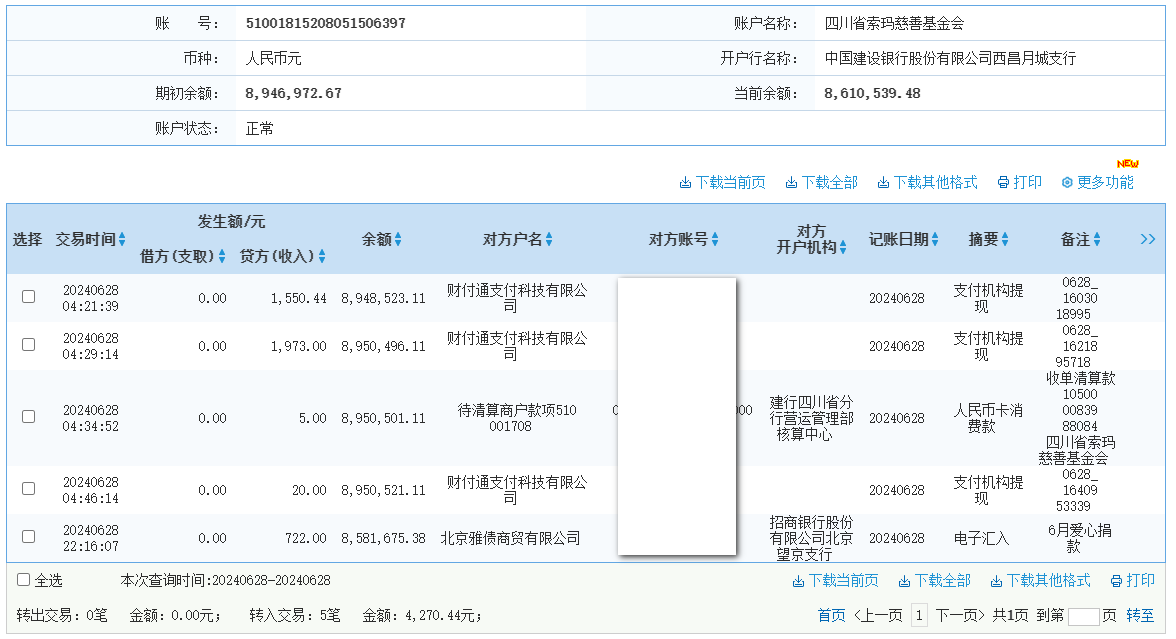The width and height of the screenshot is (1176, 639).
Task: Click the bottom 下载全部 download icon
Action: pos(904,581)
